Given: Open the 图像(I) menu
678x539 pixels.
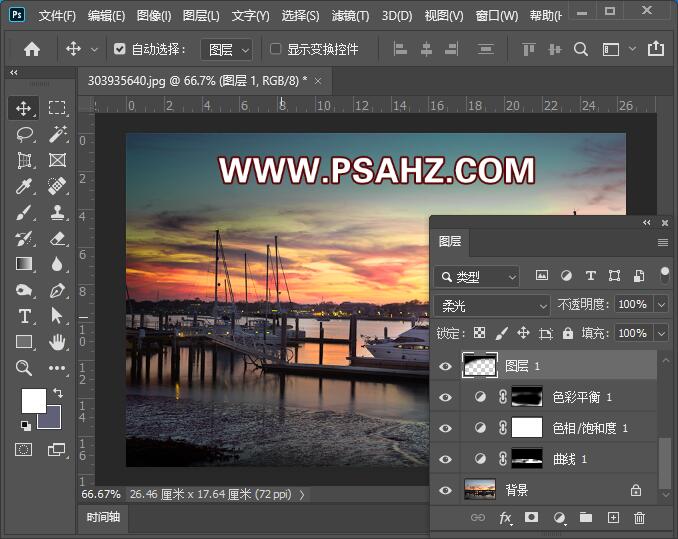Looking at the screenshot, I should [154, 16].
